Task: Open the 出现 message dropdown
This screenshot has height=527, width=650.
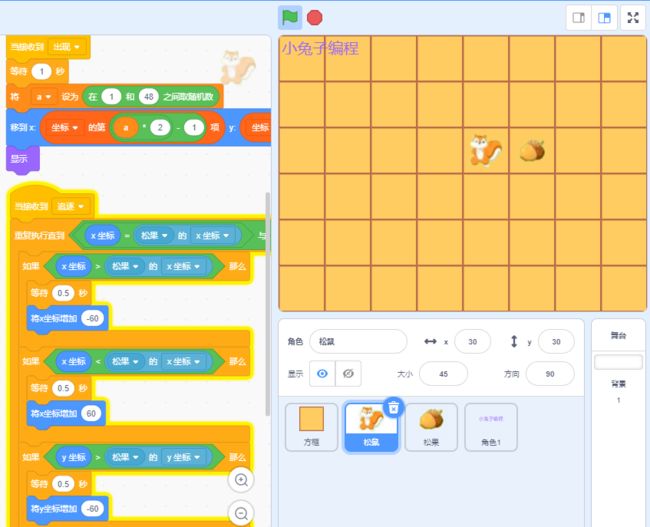Action: 67,47
